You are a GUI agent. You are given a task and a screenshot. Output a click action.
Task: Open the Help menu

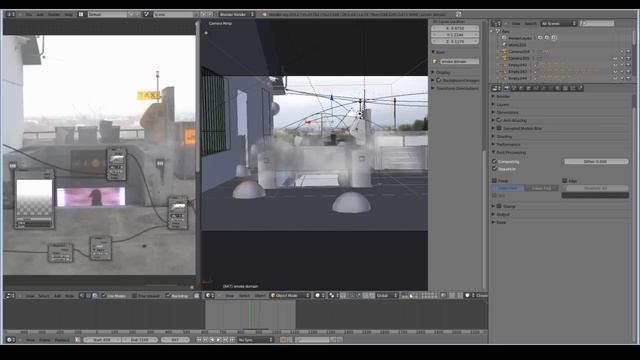(x=69, y=14)
